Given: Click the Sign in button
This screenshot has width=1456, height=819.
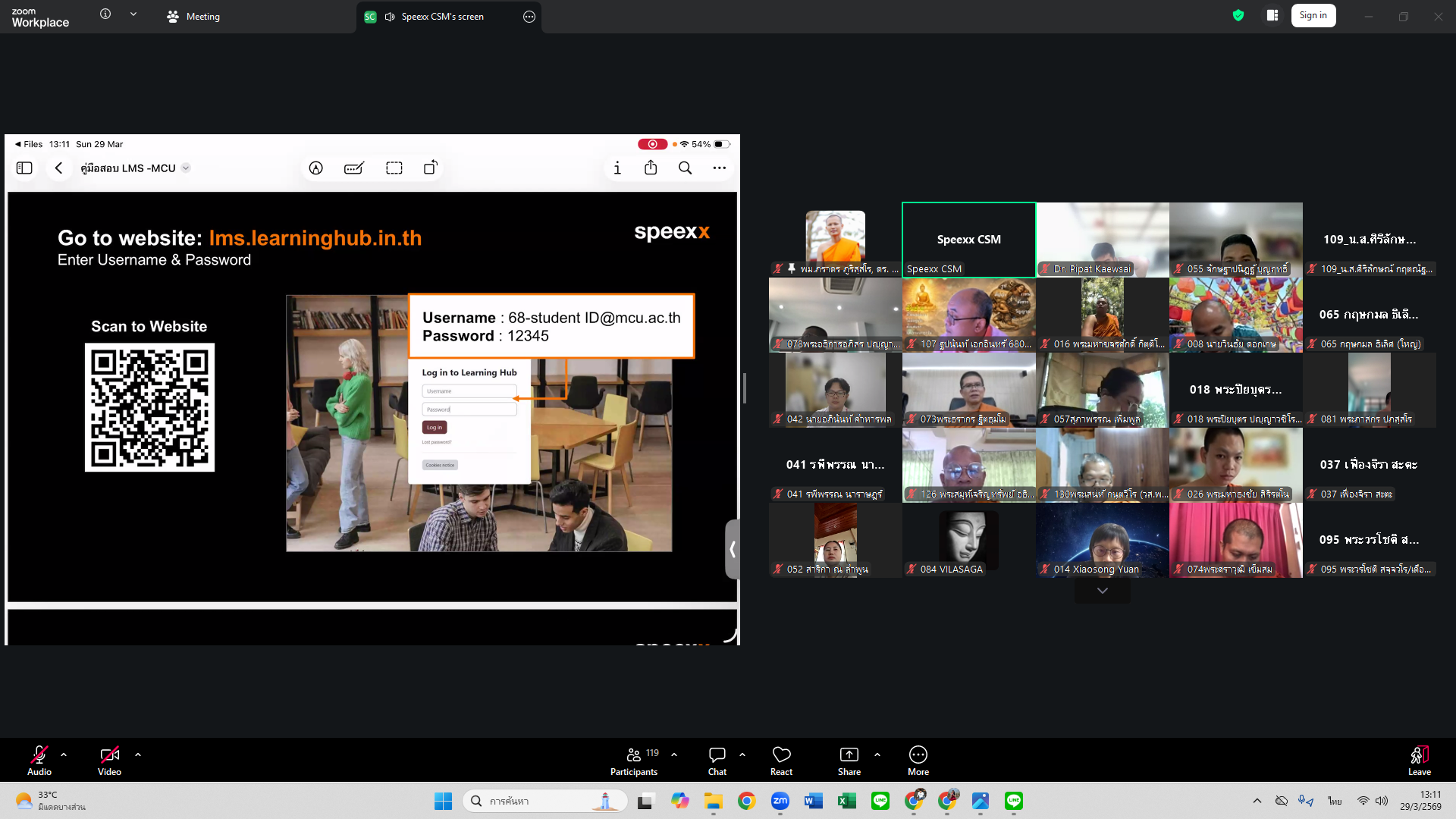Looking at the screenshot, I should click(1313, 16).
